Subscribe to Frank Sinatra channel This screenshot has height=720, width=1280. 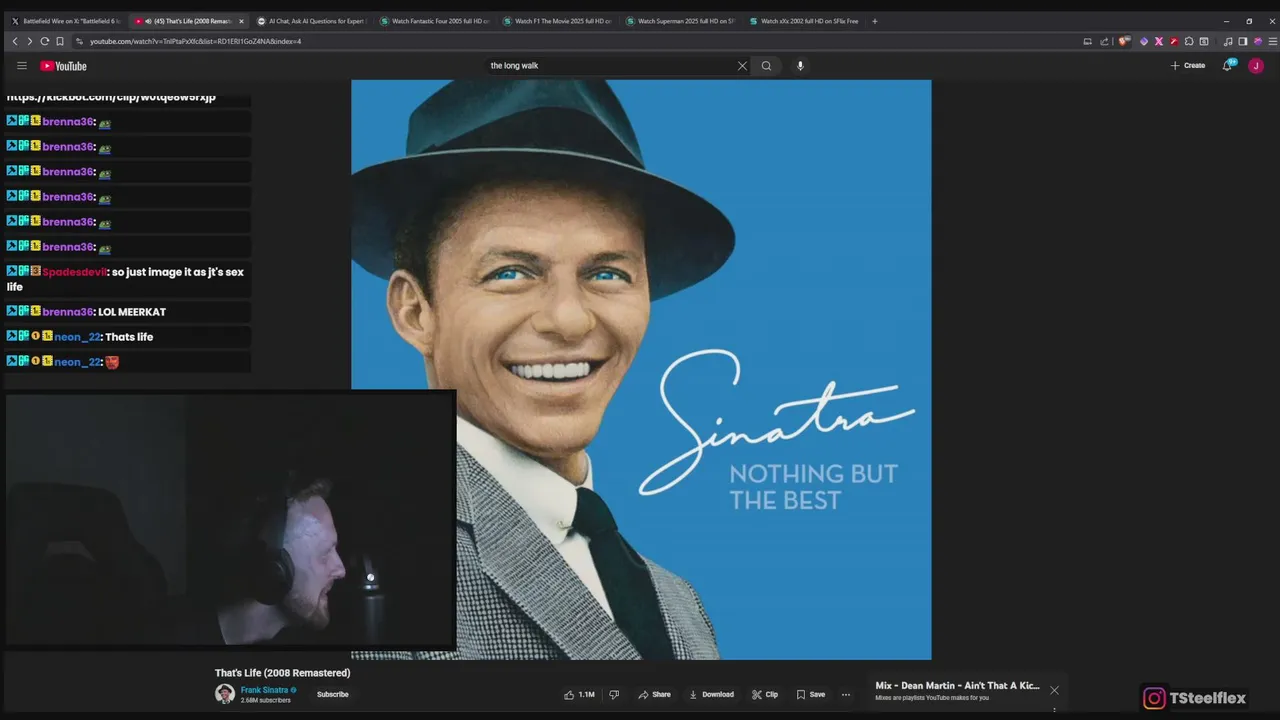(x=333, y=694)
